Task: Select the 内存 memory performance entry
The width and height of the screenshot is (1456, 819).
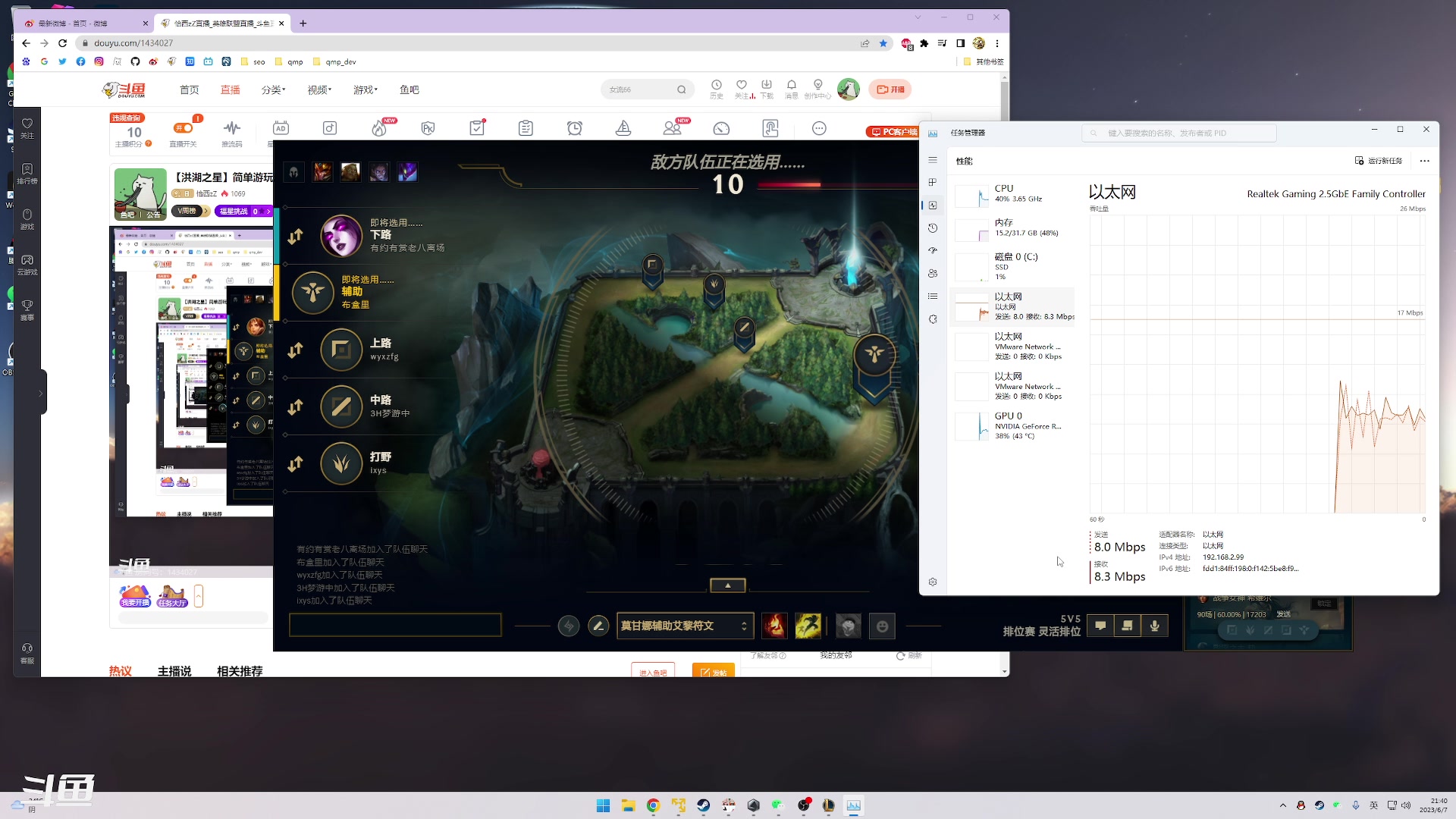Action: (x=1013, y=227)
